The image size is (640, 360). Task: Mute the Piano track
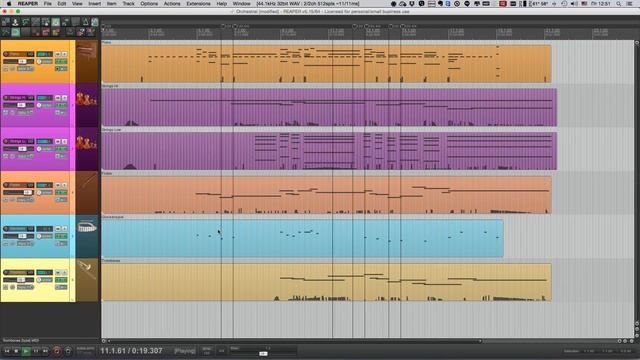58,54
